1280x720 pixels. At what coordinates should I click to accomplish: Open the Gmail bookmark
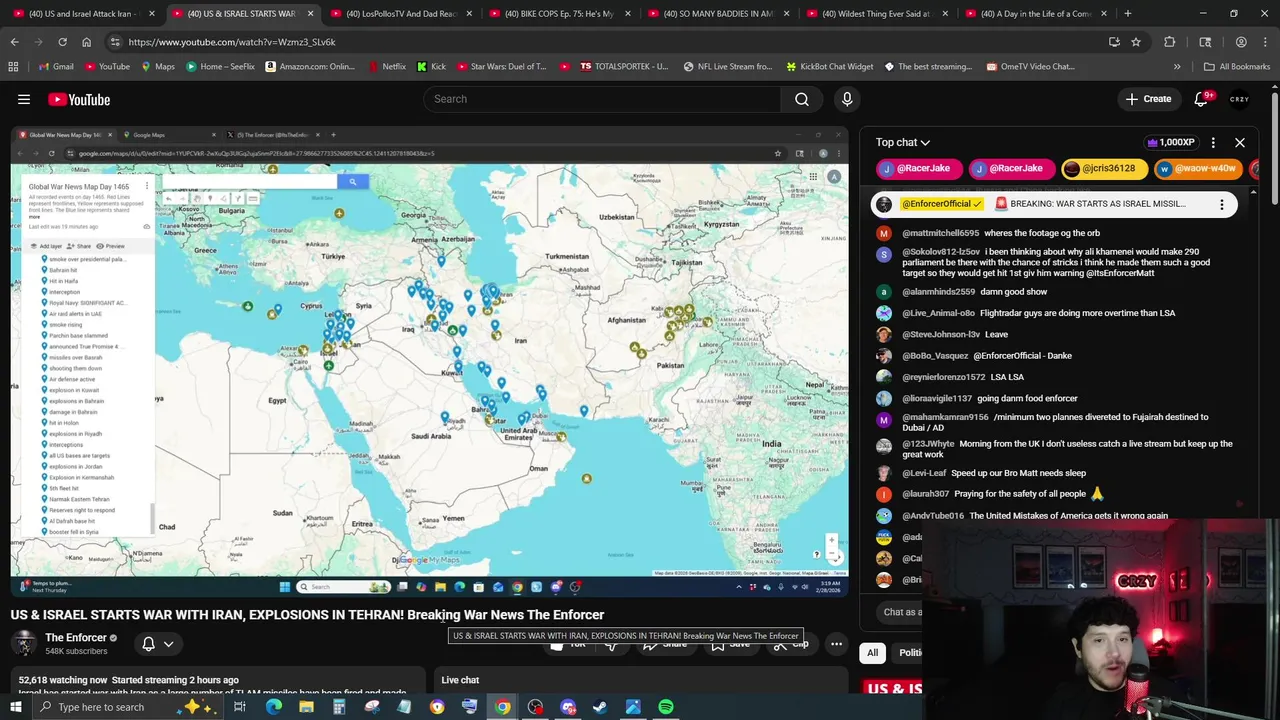tap(55, 66)
